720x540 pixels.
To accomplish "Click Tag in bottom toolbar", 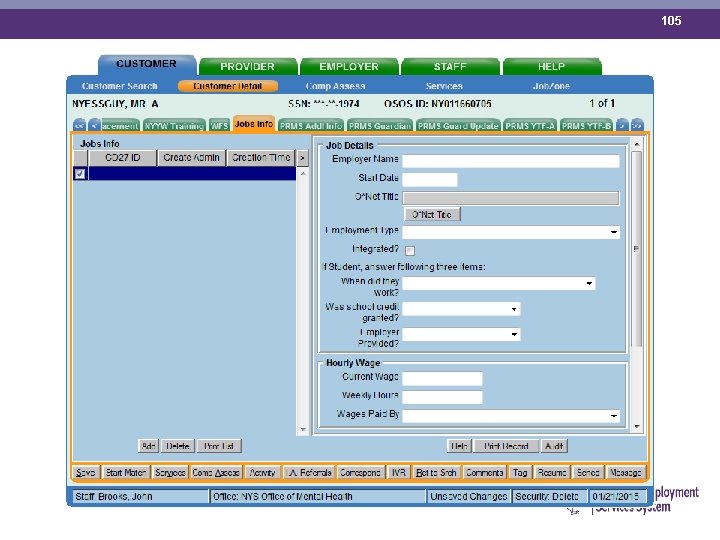I will [x=520, y=472].
